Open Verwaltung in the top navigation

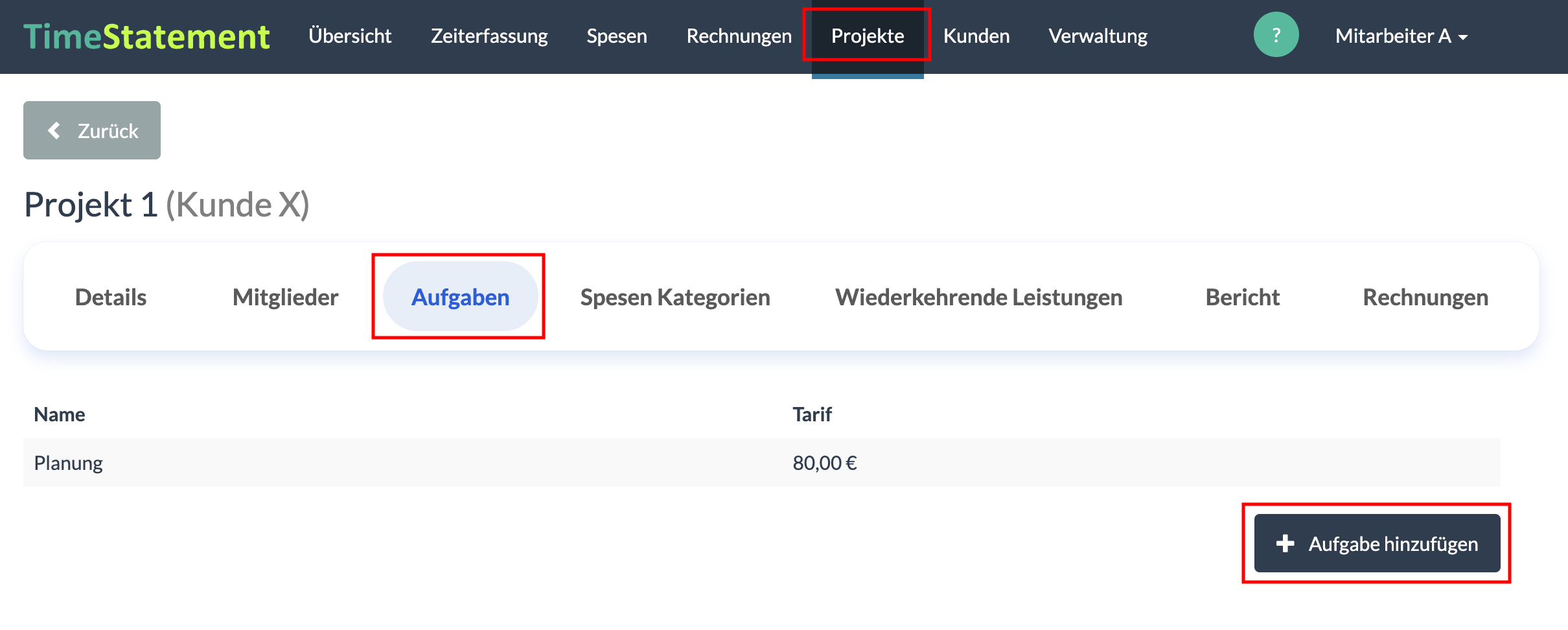click(x=1098, y=36)
